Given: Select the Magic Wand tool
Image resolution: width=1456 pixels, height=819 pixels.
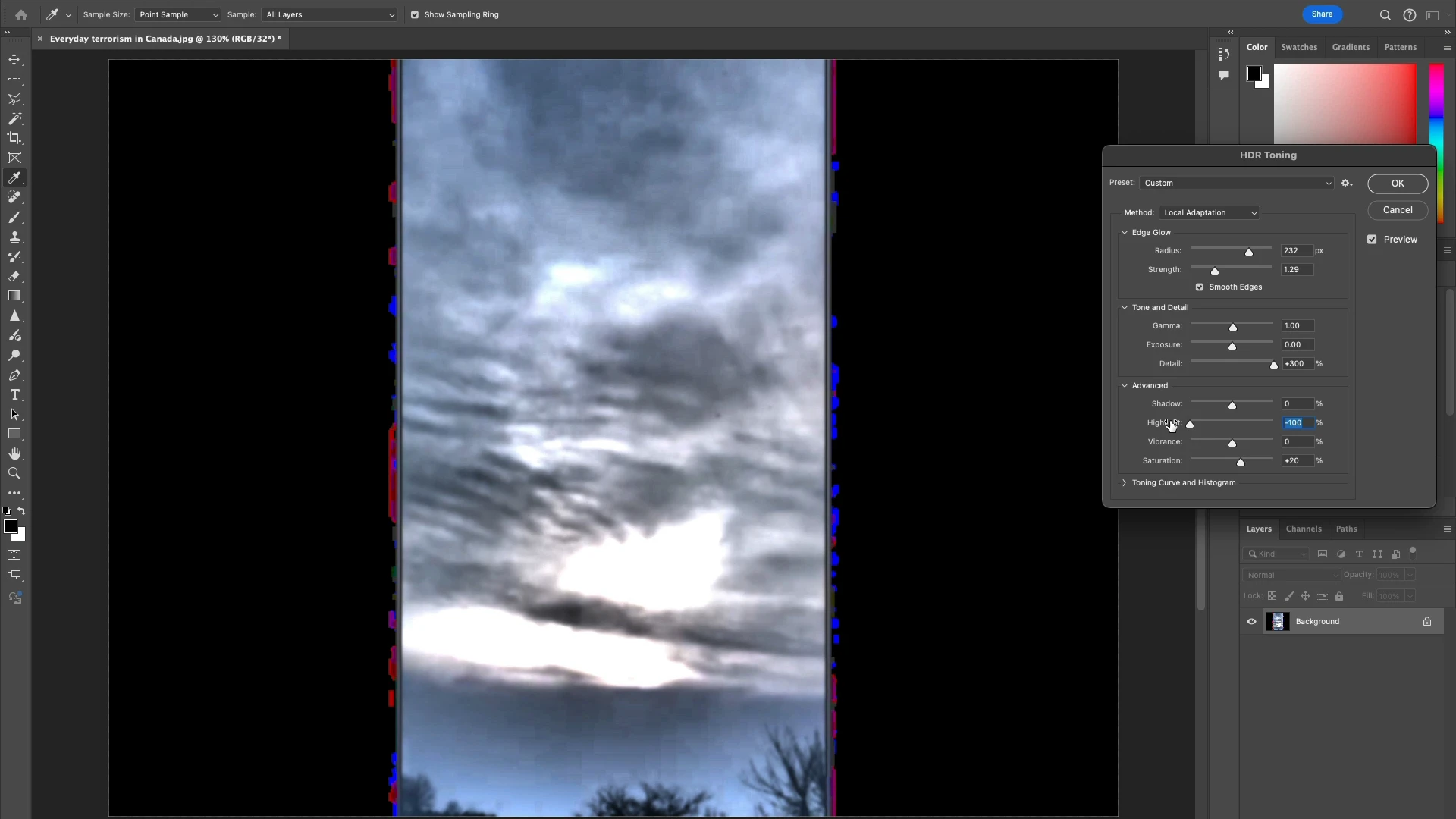Looking at the screenshot, I should click(14, 118).
